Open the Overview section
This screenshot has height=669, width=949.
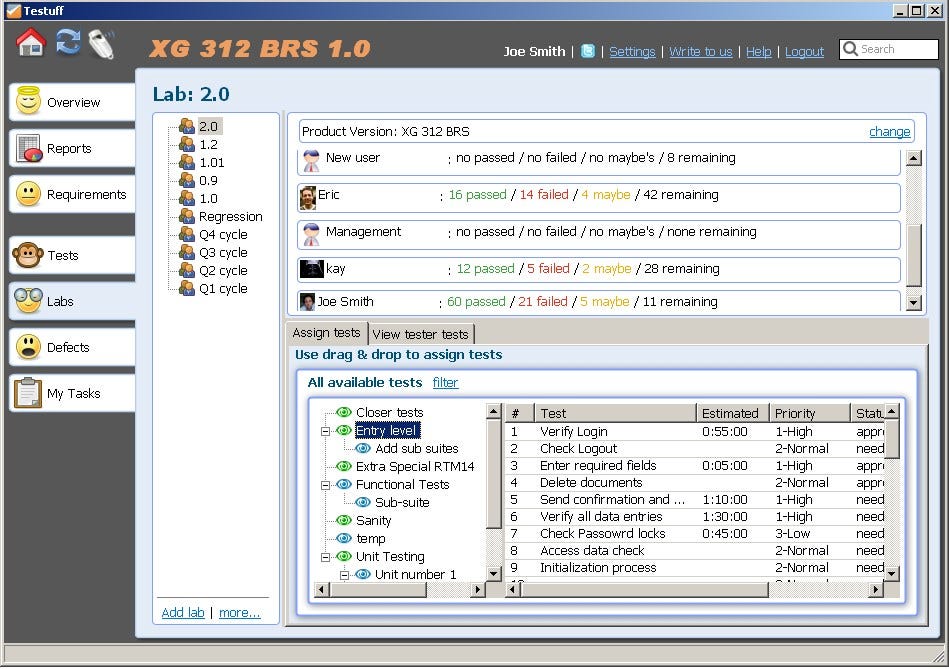[x=73, y=102]
